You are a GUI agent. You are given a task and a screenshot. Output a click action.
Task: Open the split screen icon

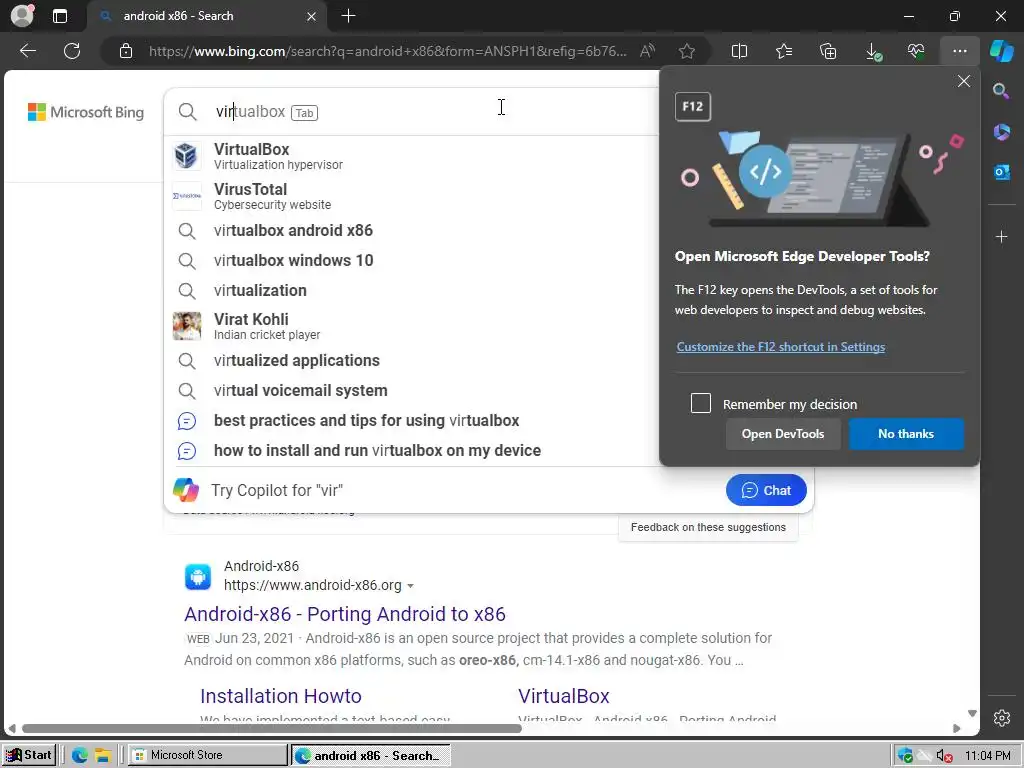pyautogui.click(x=739, y=51)
